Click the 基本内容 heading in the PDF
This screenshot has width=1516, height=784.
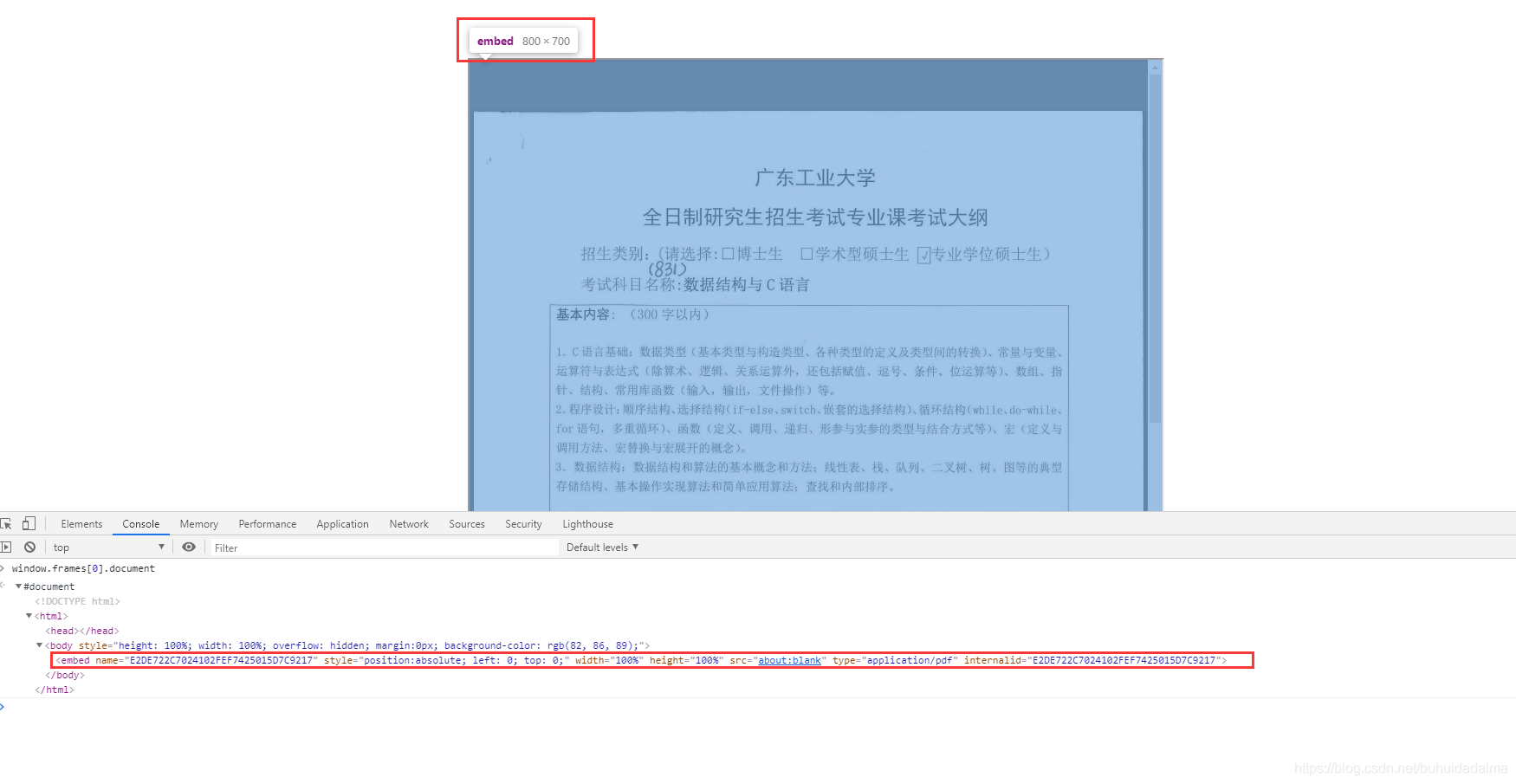click(x=584, y=314)
